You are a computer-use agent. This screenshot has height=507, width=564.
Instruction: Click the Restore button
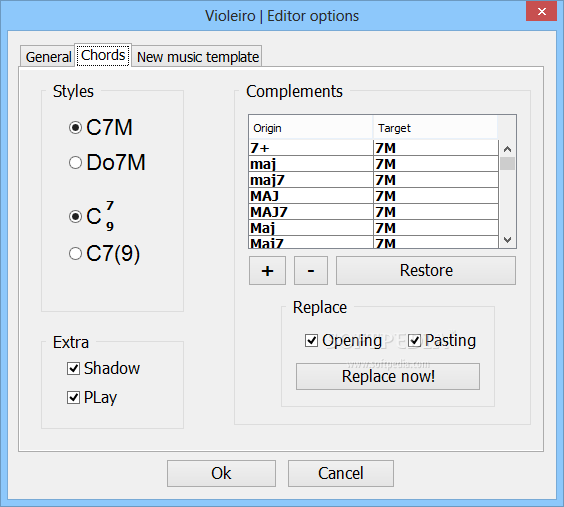click(x=426, y=270)
